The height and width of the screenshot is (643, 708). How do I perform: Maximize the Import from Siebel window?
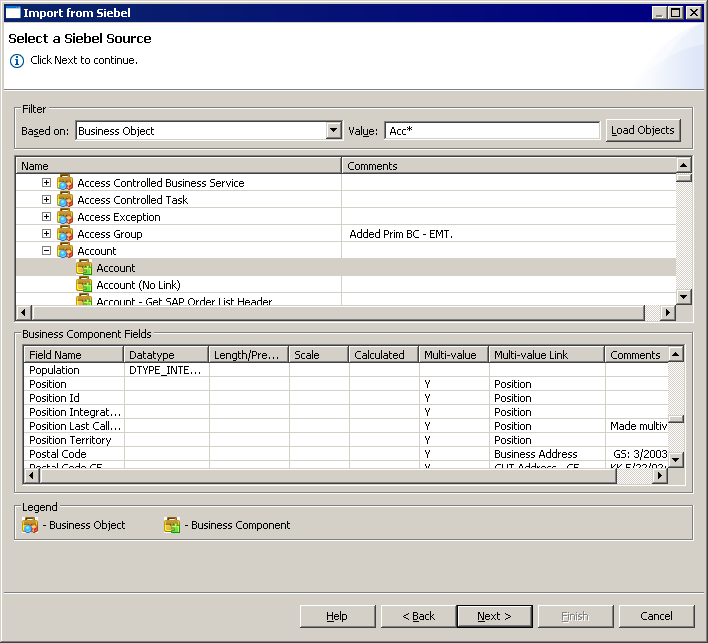tap(675, 13)
